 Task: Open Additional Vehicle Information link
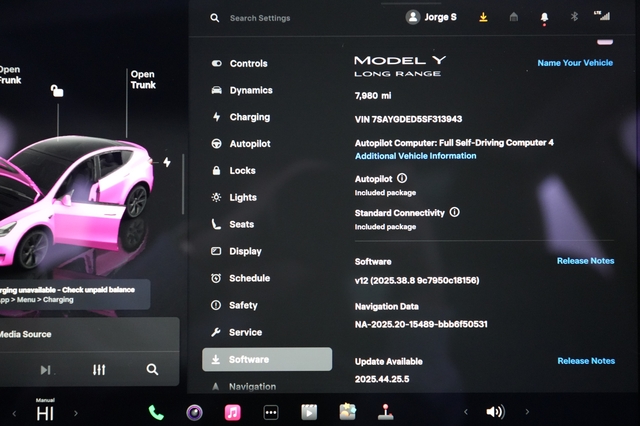pyautogui.click(x=416, y=156)
